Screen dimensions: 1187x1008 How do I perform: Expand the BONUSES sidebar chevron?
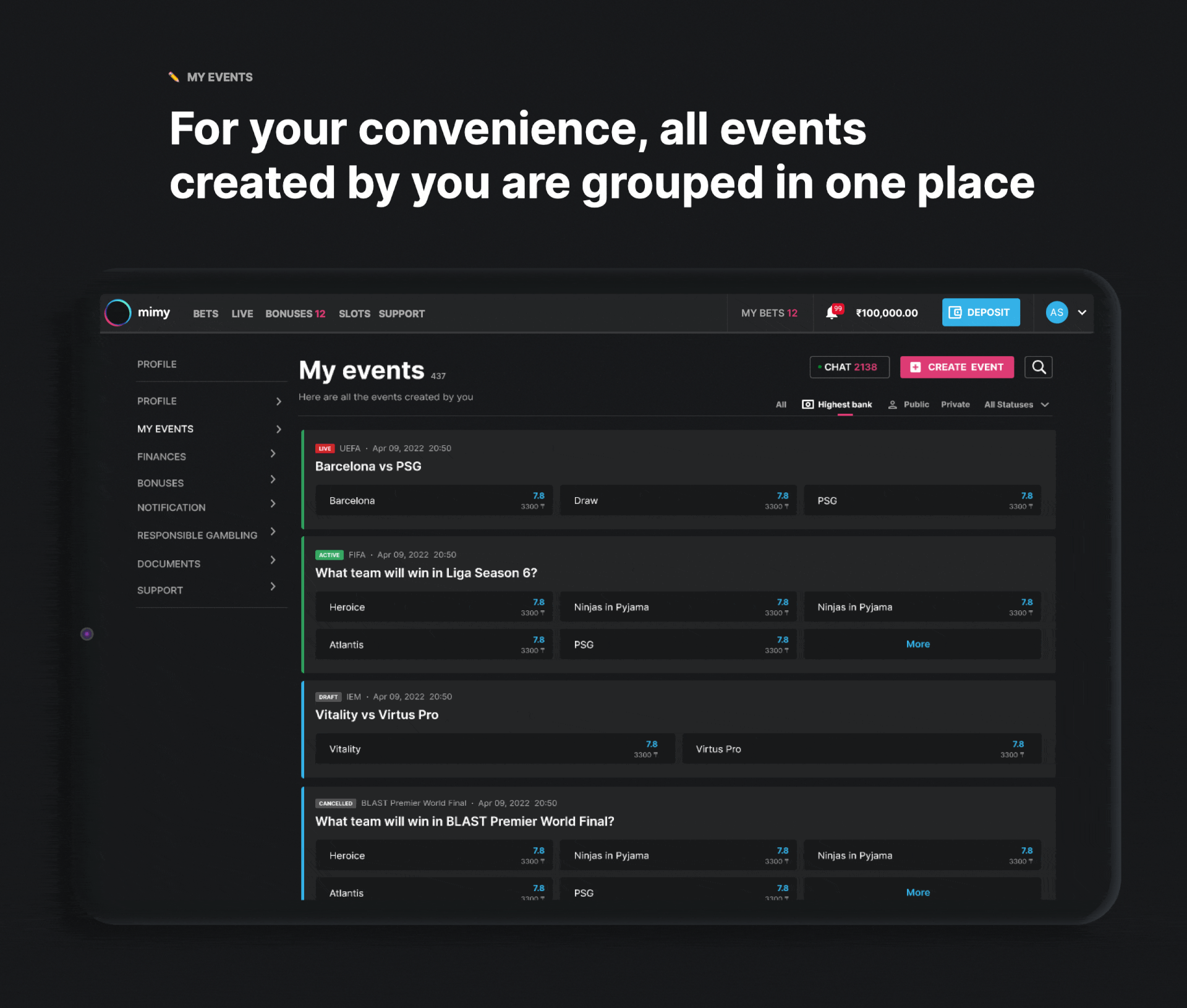click(273, 479)
